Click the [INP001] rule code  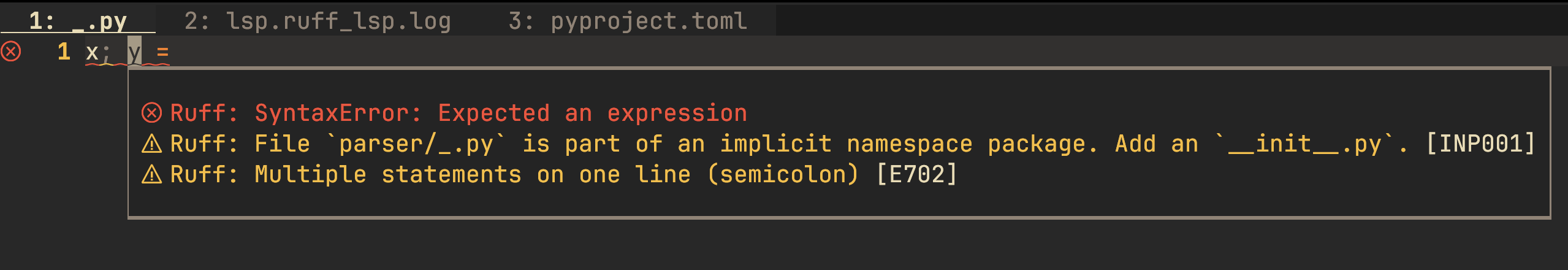point(1480,144)
